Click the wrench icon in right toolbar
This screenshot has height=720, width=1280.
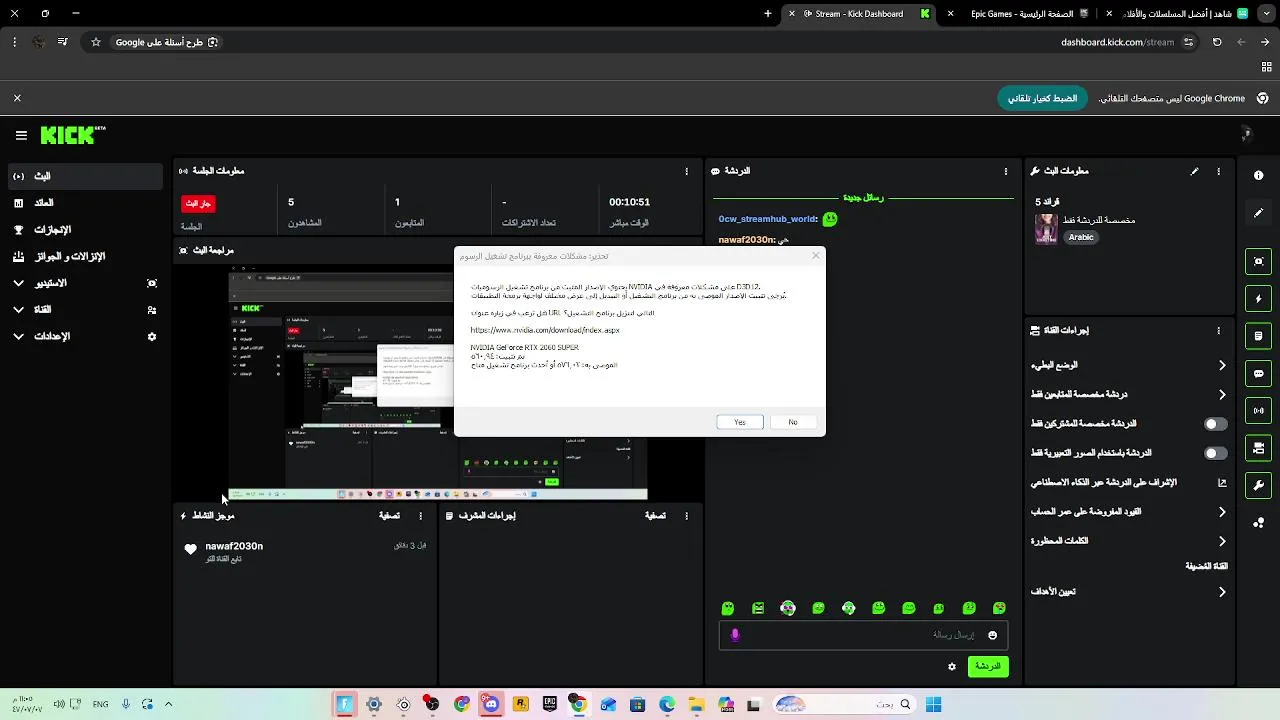1258,485
